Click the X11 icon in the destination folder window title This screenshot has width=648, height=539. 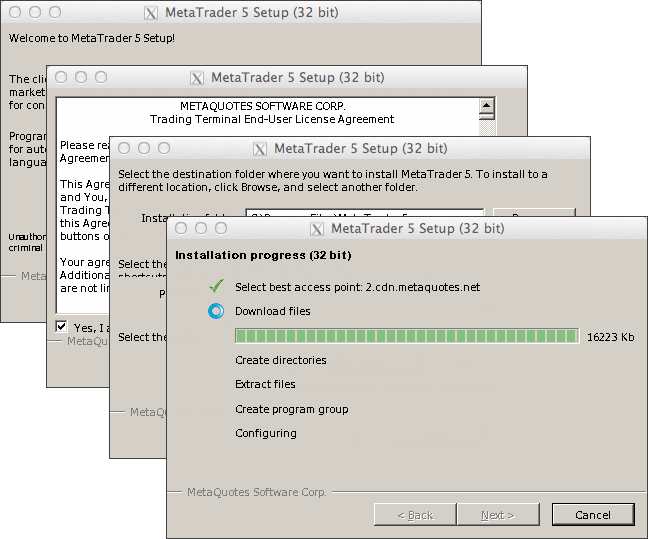point(260,149)
